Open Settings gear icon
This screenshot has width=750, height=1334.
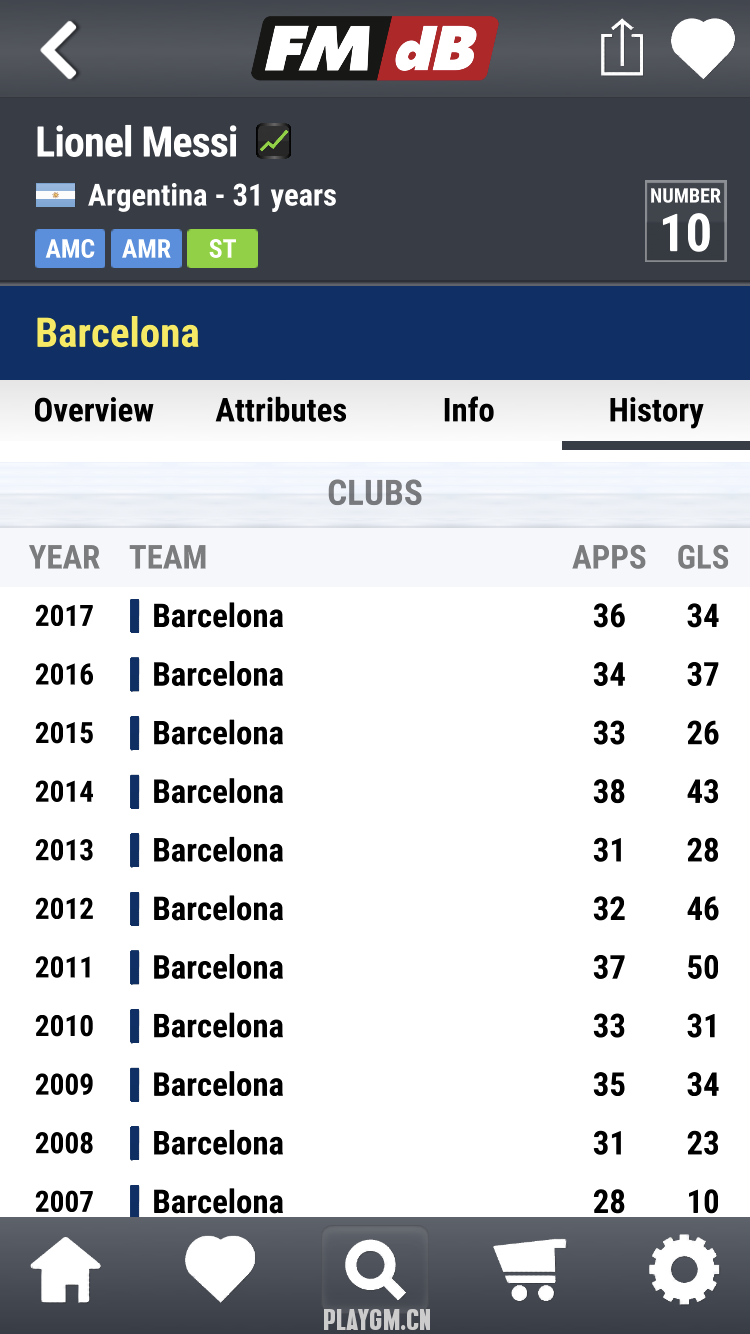tap(684, 1270)
